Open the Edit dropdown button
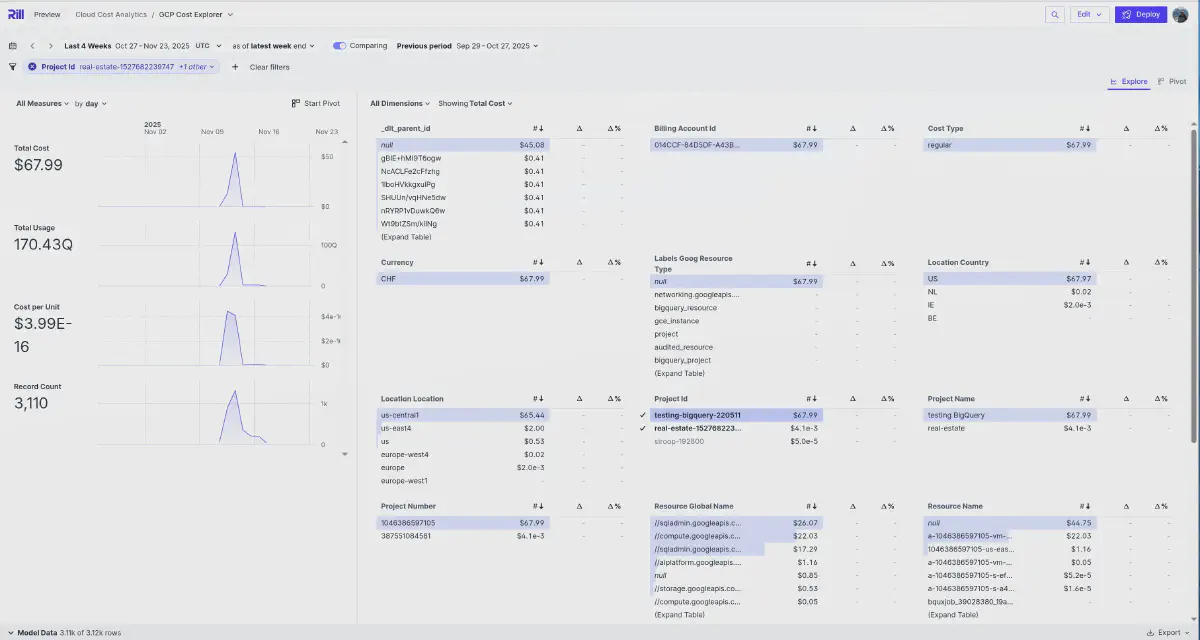The image size is (1200, 640). click(1089, 15)
